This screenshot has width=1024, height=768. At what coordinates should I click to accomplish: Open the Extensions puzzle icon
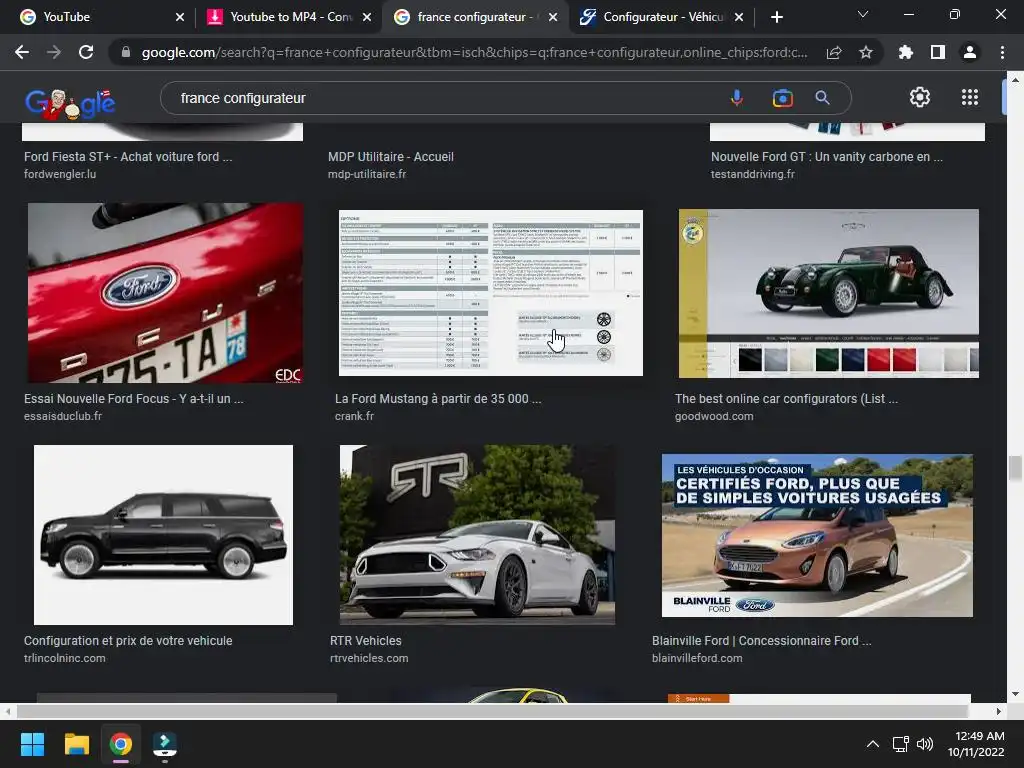[x=906, y=52]
